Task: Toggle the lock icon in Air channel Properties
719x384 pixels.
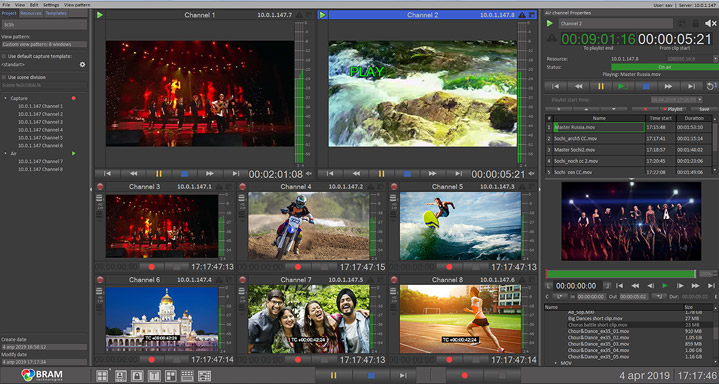Action: (696, 23)
